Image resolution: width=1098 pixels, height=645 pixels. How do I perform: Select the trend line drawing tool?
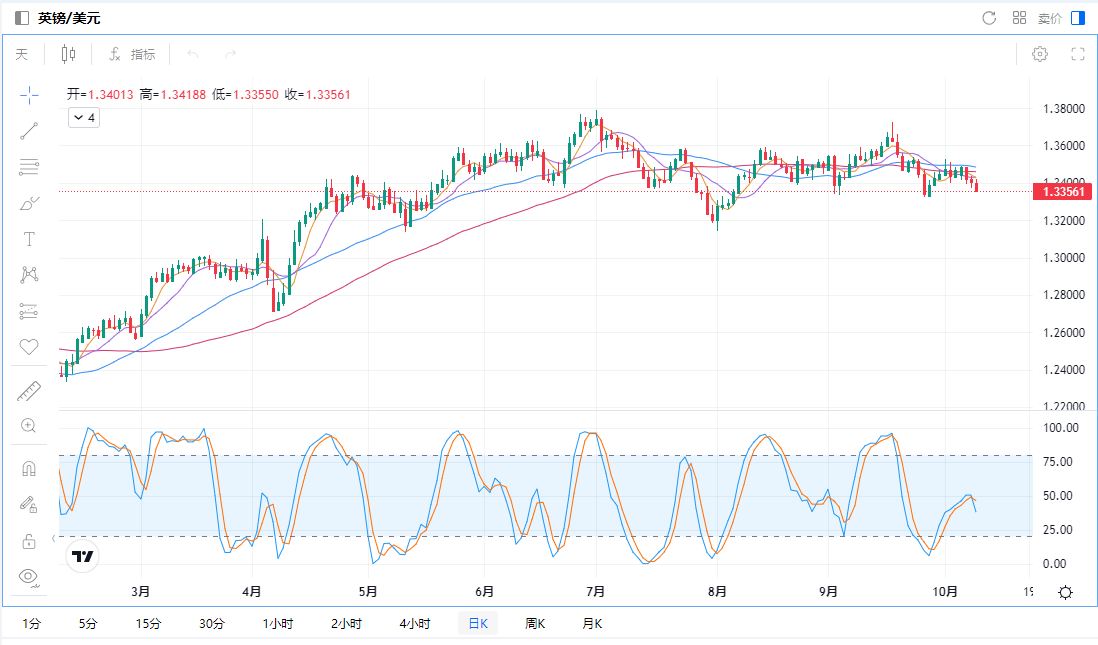point(29,131)
